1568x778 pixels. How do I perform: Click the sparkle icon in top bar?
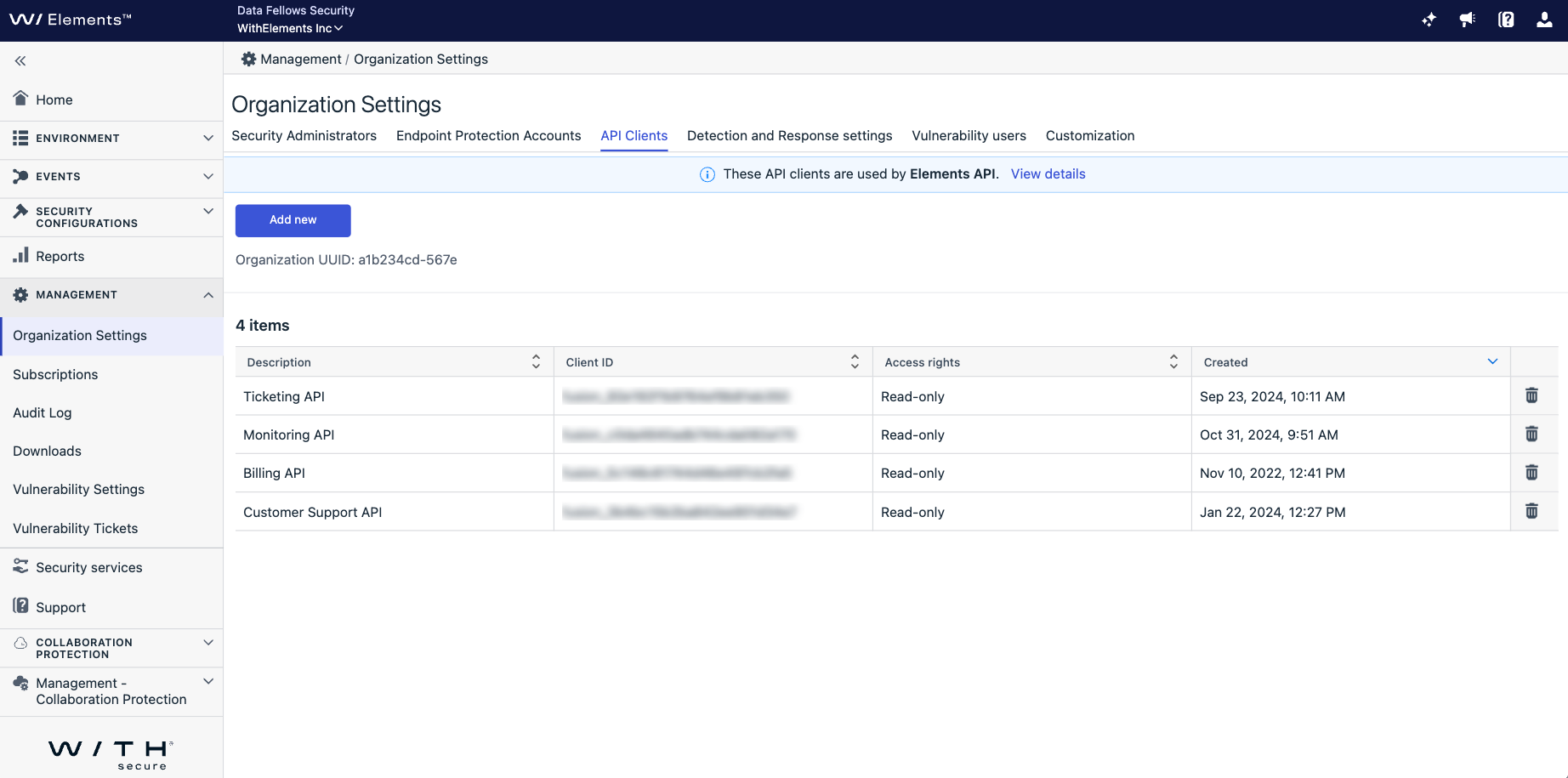1429,20
